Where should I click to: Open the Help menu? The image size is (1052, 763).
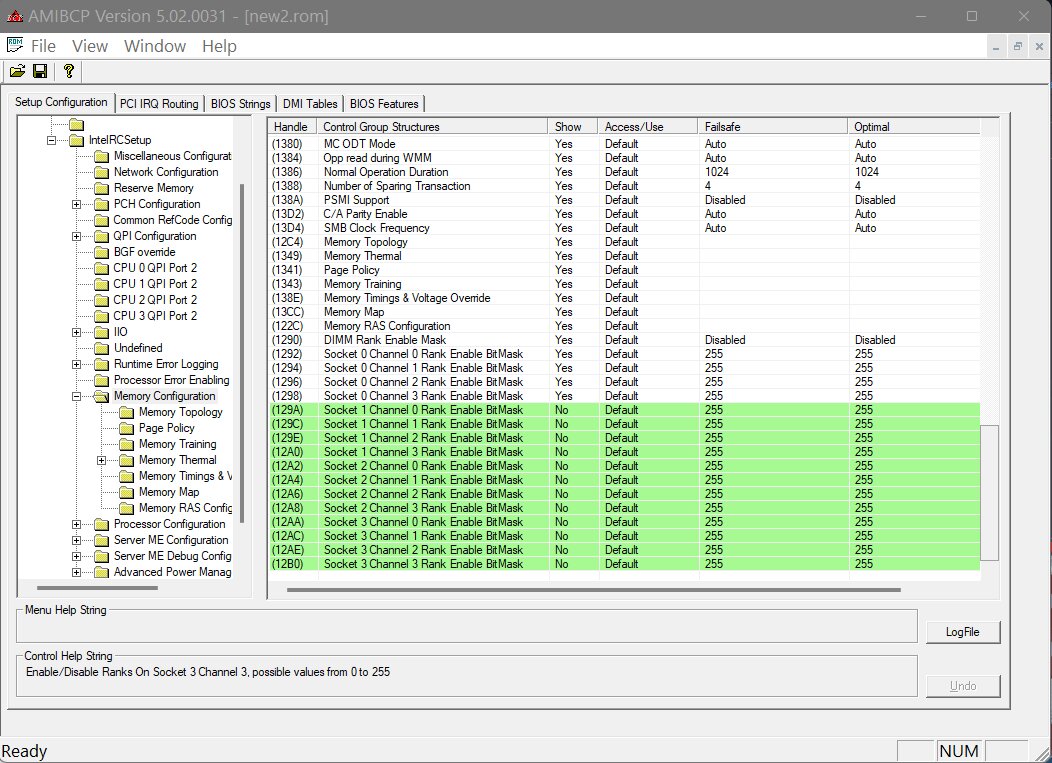(x=219, y=46)
